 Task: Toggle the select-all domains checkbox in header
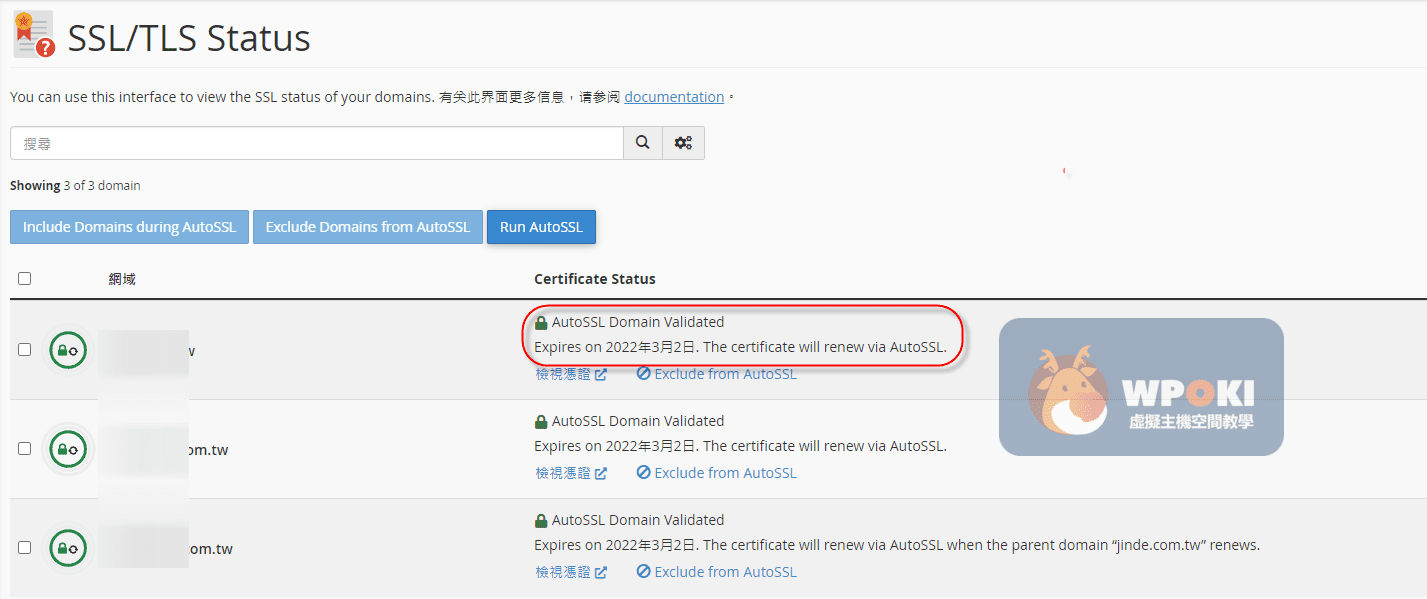(x=25, y=279)
